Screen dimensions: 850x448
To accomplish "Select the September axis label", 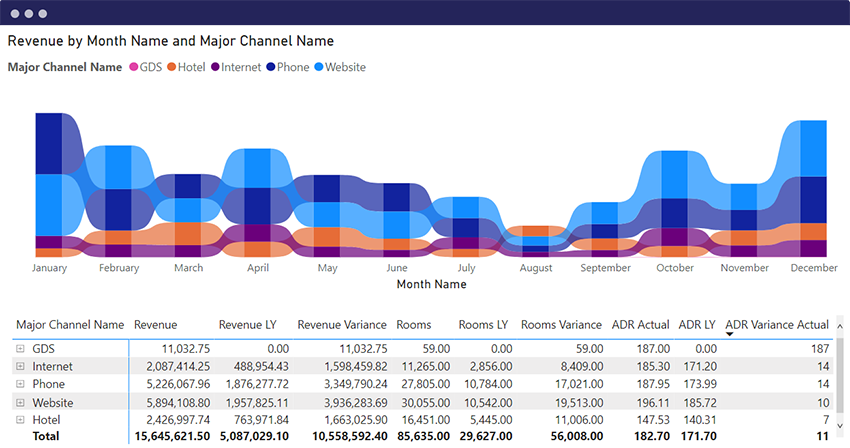I will 606,268.
